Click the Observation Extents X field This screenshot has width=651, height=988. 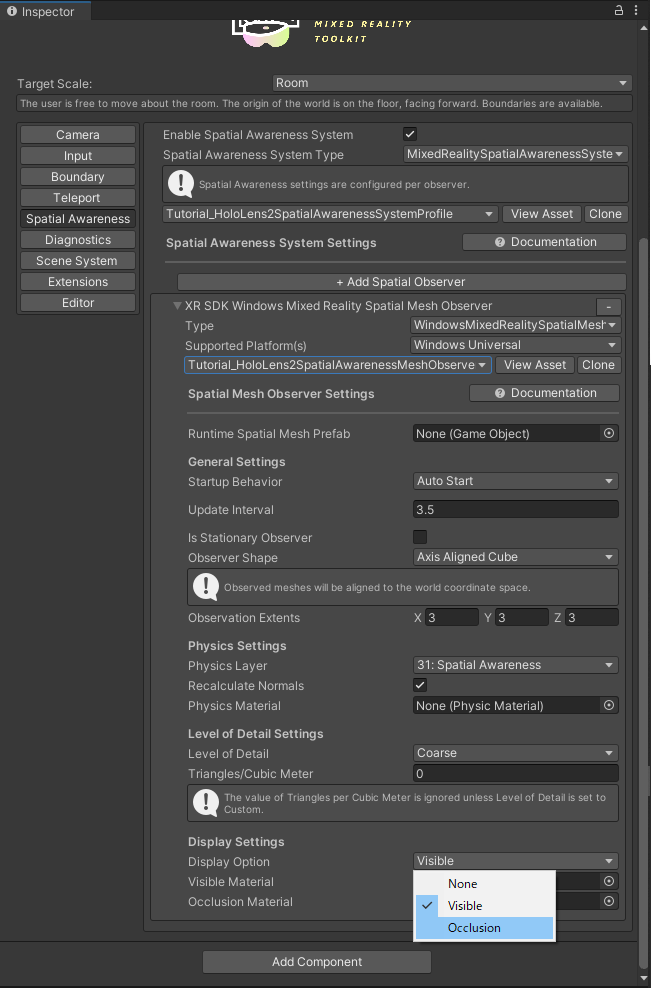coord(452,618)
